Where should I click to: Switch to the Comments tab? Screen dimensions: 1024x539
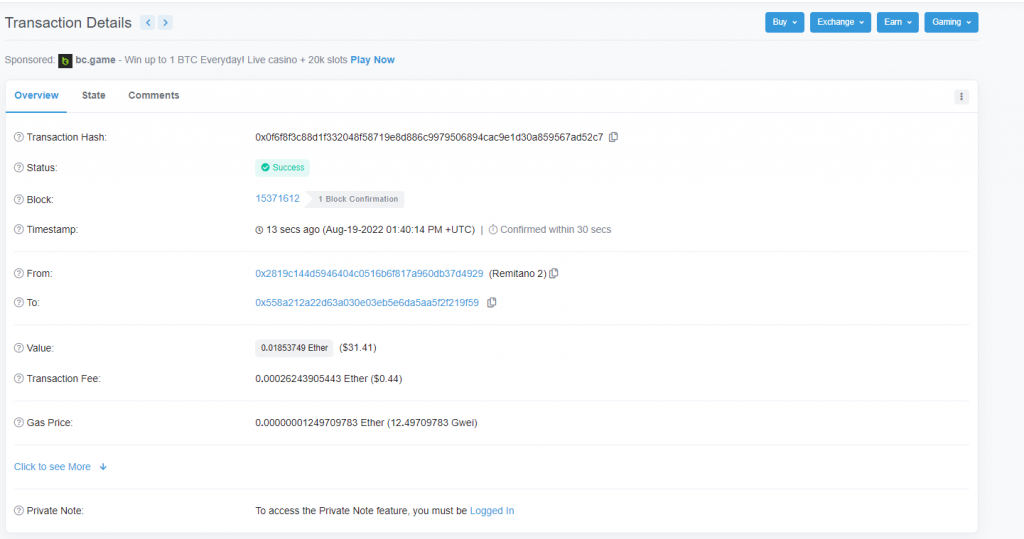click(154, 96)
